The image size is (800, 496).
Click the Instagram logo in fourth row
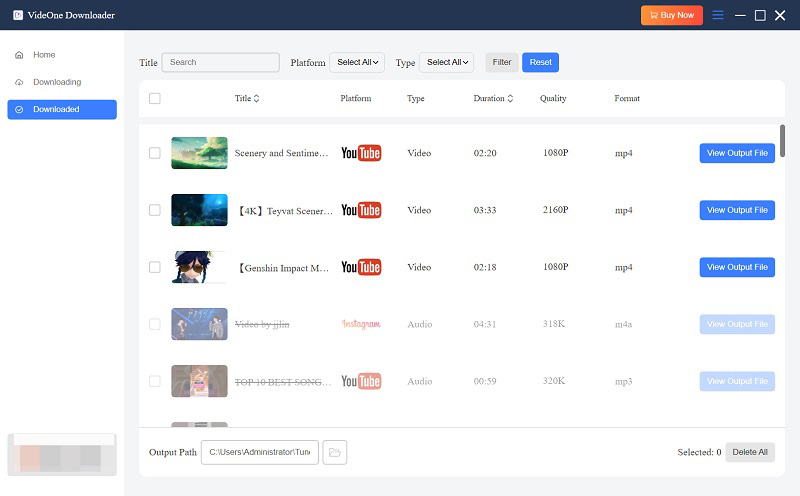click(360, 324)
